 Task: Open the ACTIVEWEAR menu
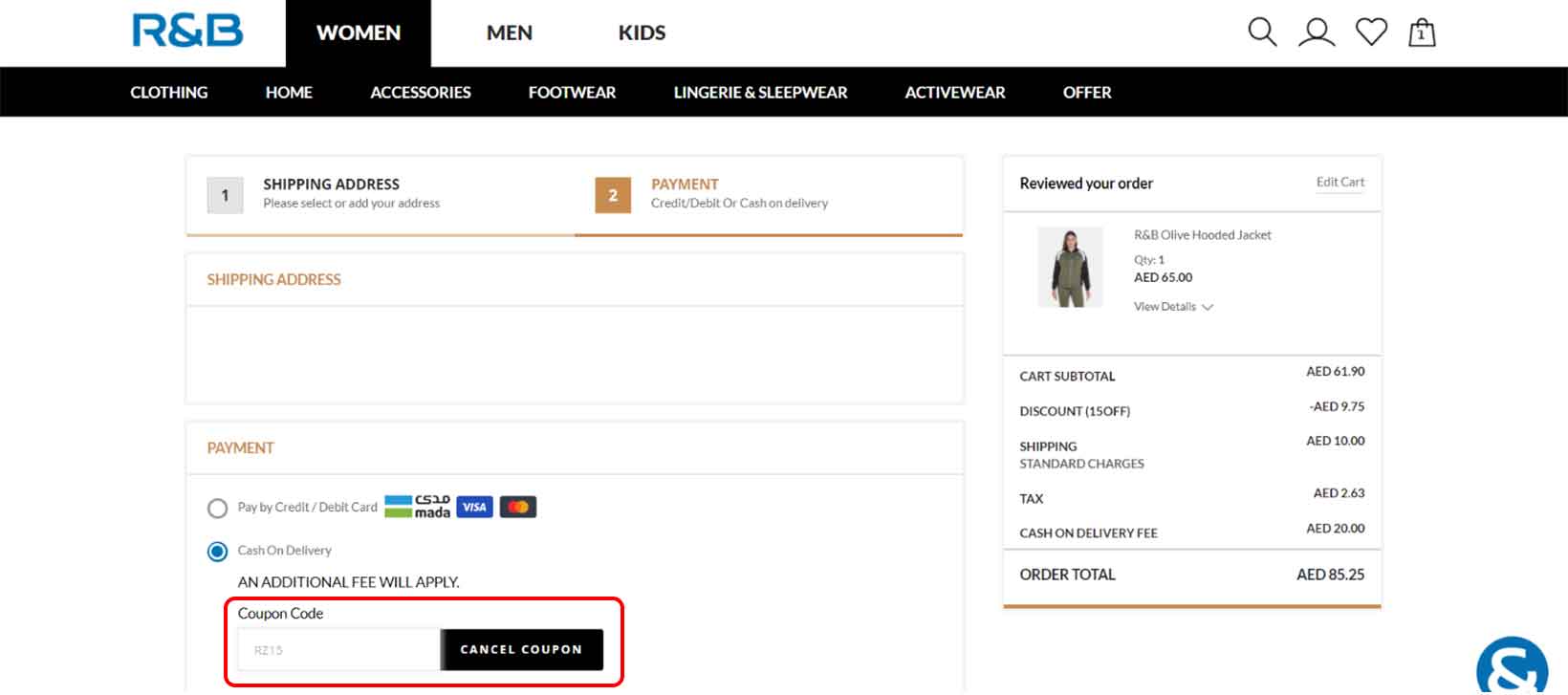click(x=955, y=93)
